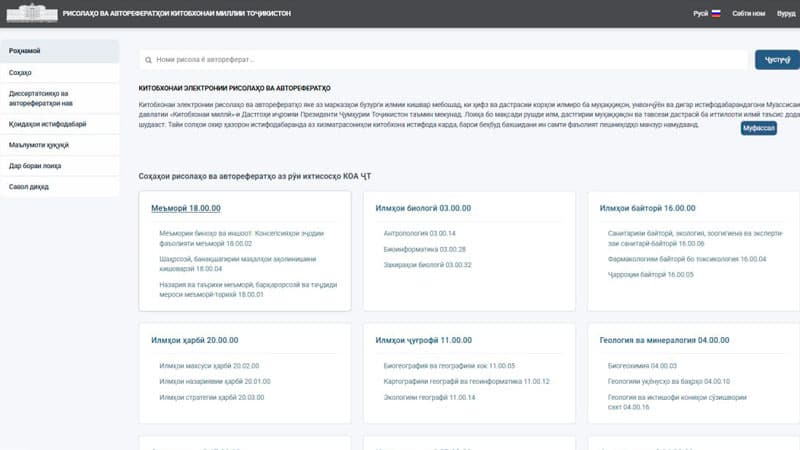This screenshot has height=450, width=800.
Task: Open 'Фармакологияи байторӣ бо токсикология 16.00.04'
Action: point(687,259)
